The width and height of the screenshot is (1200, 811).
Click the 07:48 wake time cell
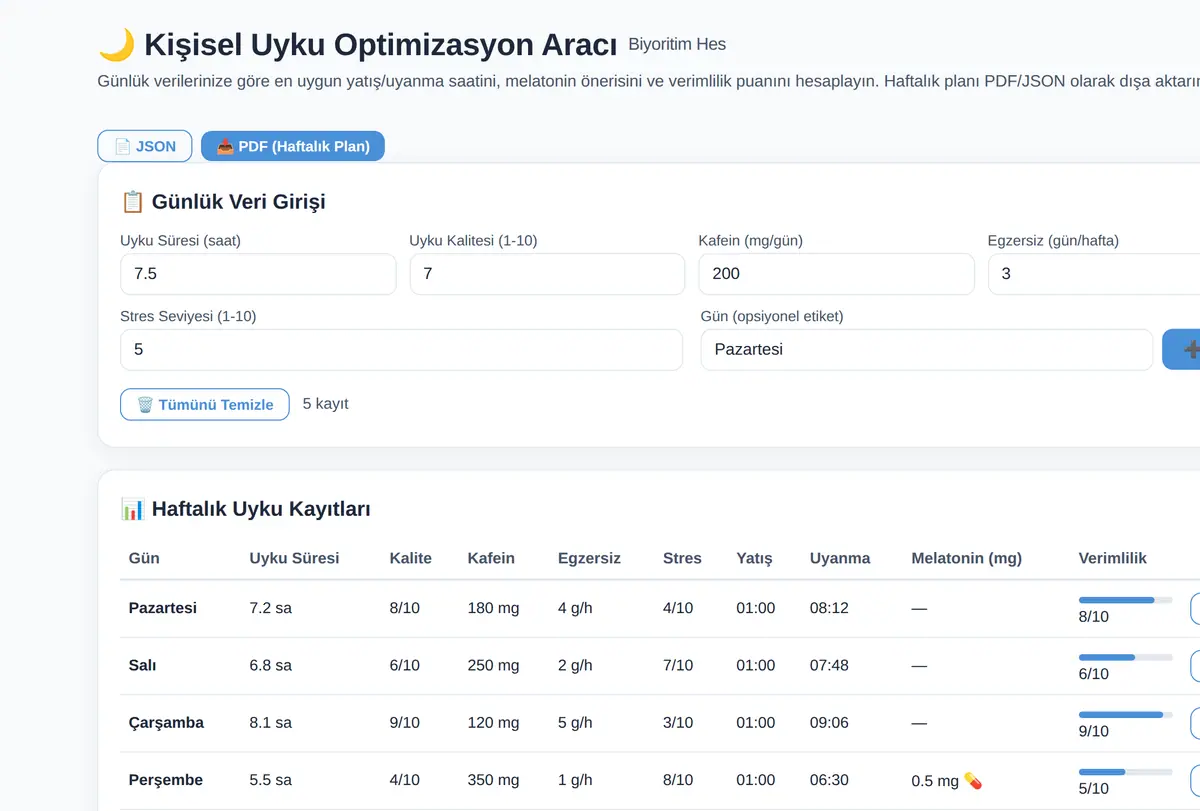[829, 665]
